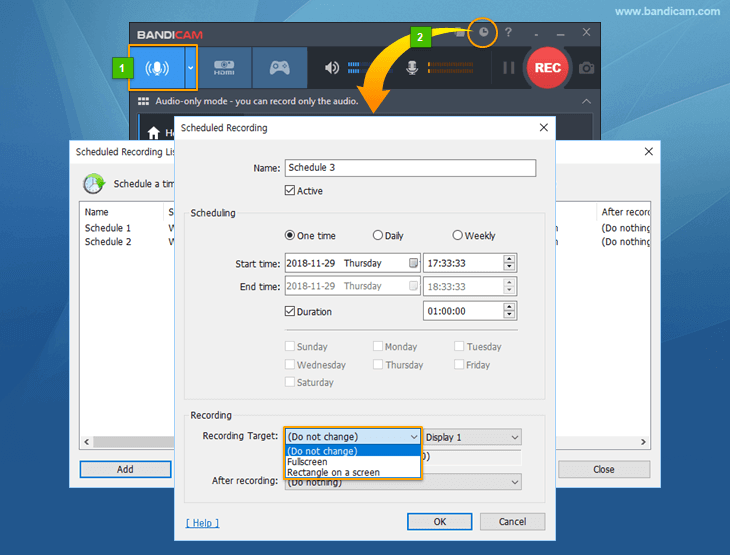Click the End time spinner arrows

pos(509,286)
